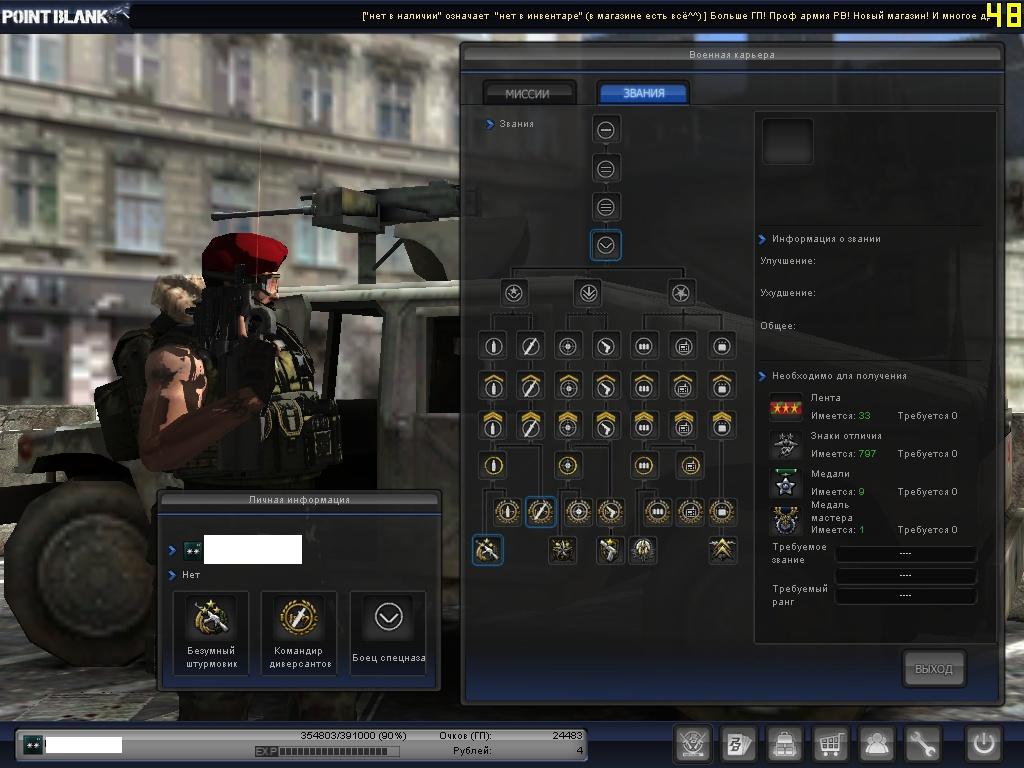Select the highlighted rifle title at tree's bottom-left
The width and height of the screenshot is (1024, 768).
click(487, 549)
